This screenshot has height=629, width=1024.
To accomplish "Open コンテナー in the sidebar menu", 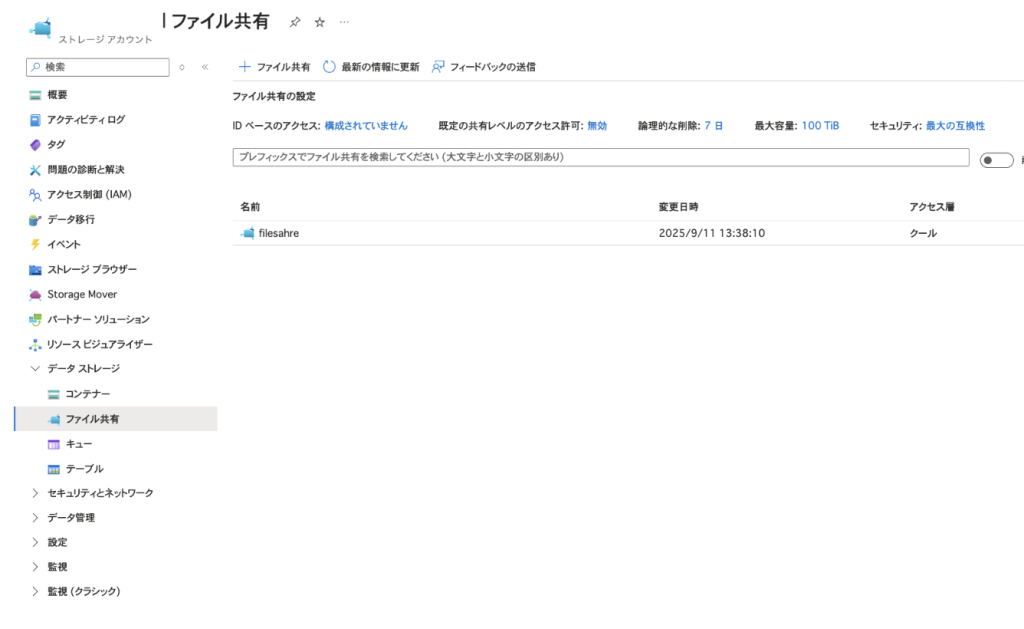I will (87, 394).
